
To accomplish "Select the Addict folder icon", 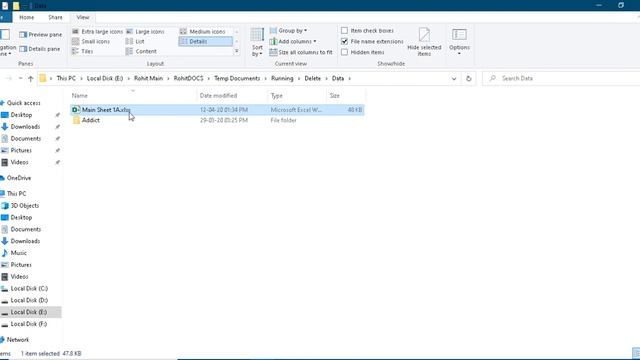I will (x=76, y=120).
